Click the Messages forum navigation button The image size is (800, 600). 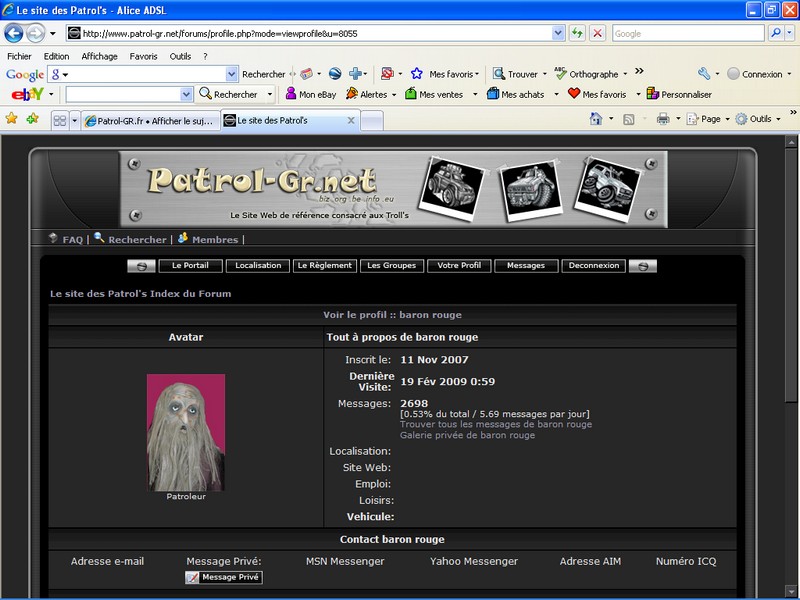tap(526, 265)
